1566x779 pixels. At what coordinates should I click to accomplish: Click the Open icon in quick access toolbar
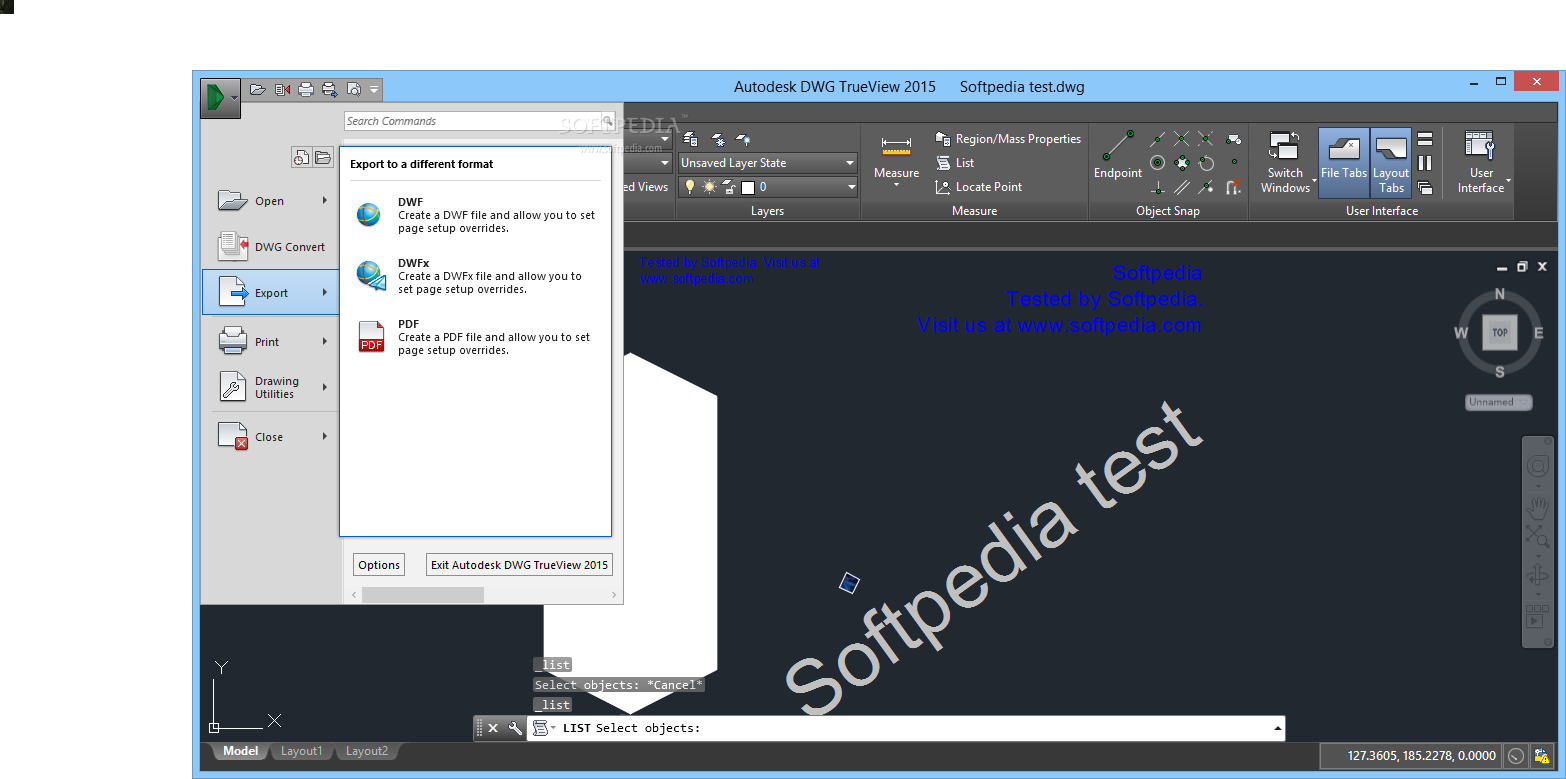tap(258, 89)
